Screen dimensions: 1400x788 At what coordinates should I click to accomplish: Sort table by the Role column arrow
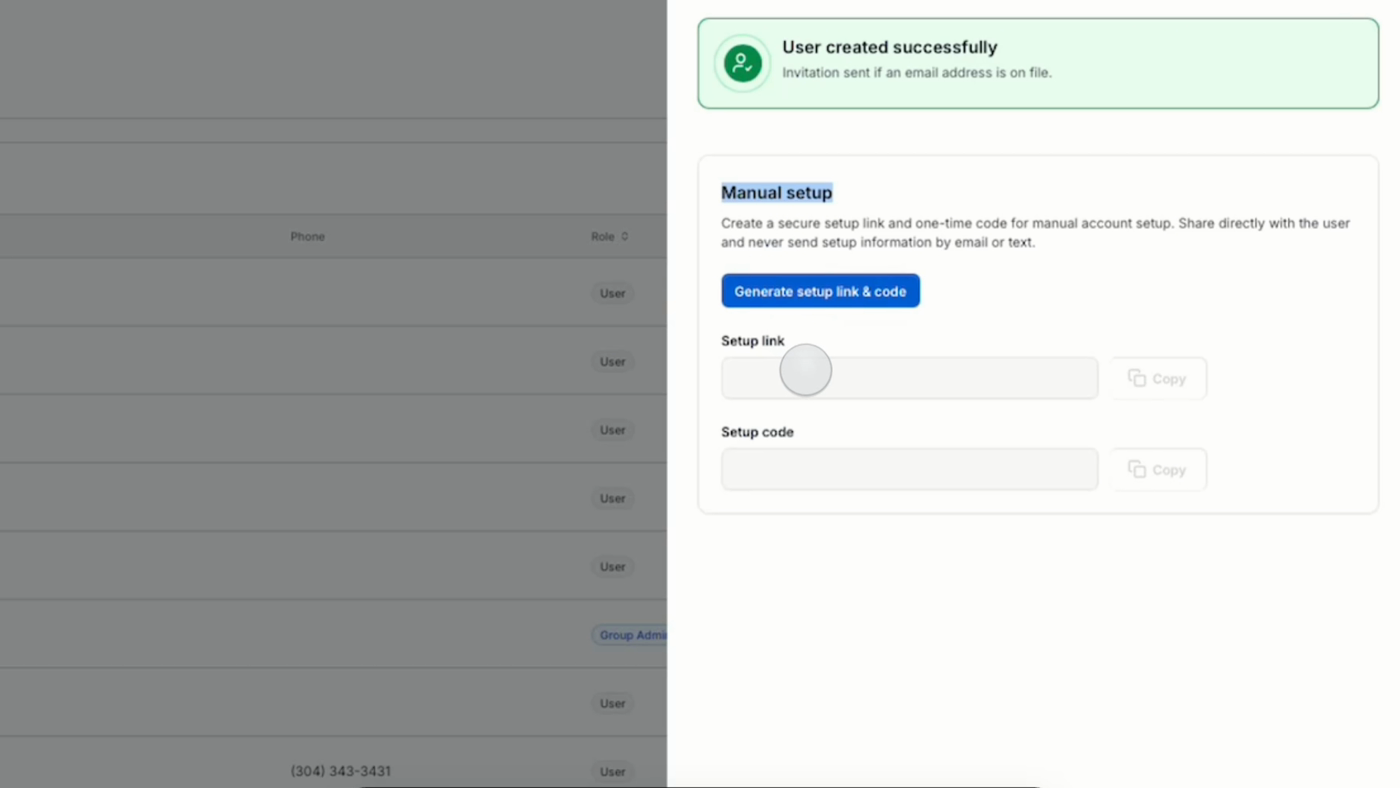tap(625, 237)
